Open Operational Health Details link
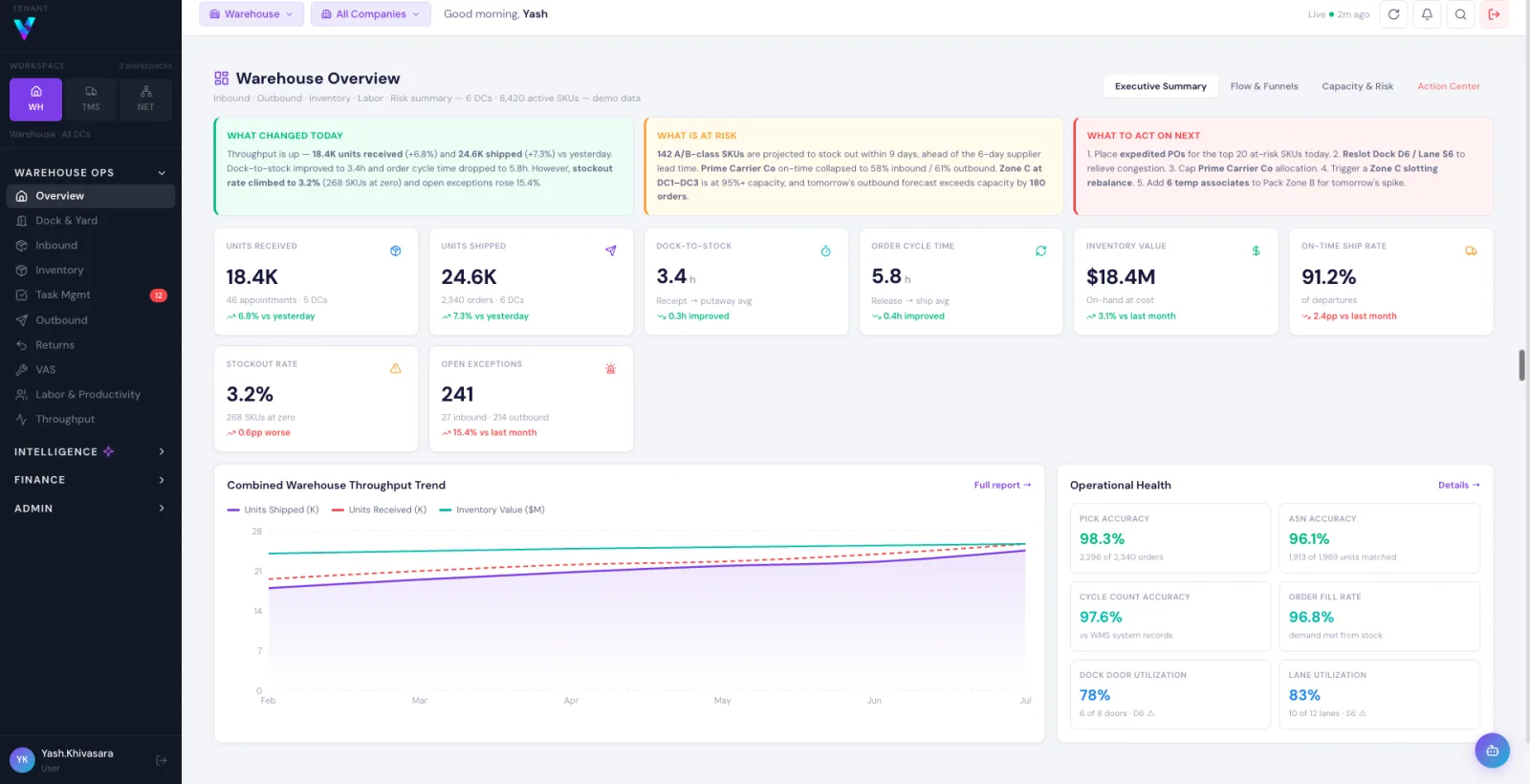Viewport: 1530px width, 784px height. 1459,486
